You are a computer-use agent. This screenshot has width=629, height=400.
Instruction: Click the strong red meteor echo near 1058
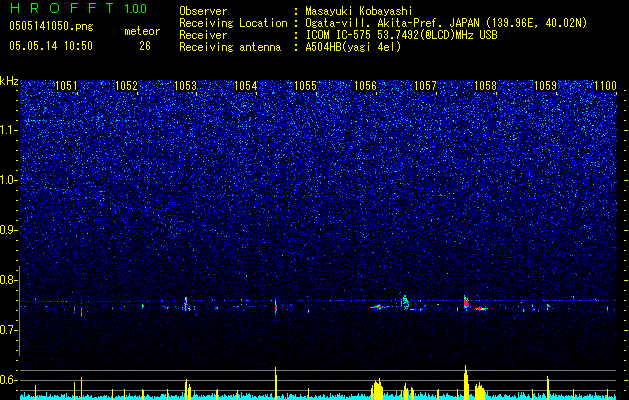tap(466, 302)
